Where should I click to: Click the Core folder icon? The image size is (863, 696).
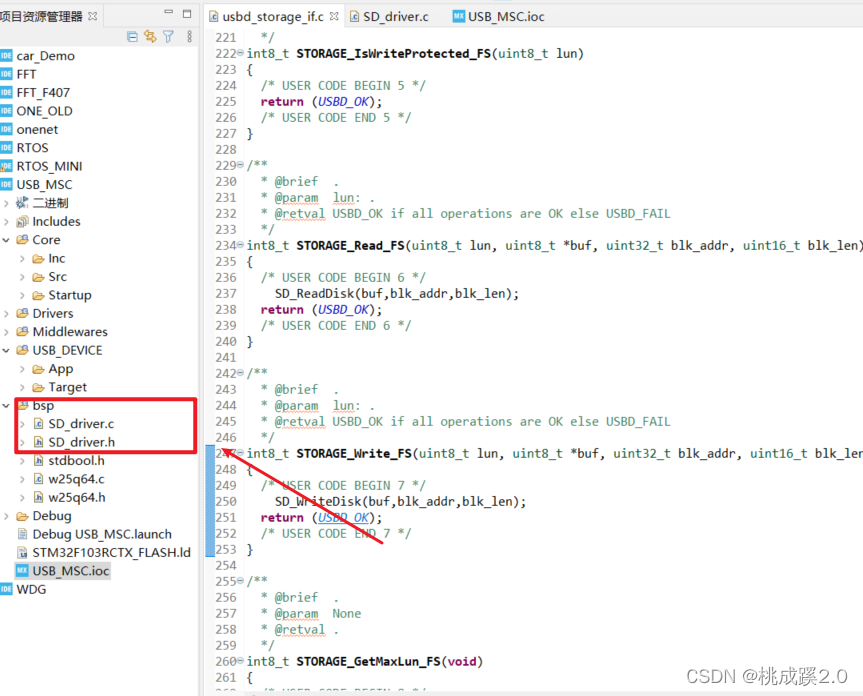tap(22, 240)
